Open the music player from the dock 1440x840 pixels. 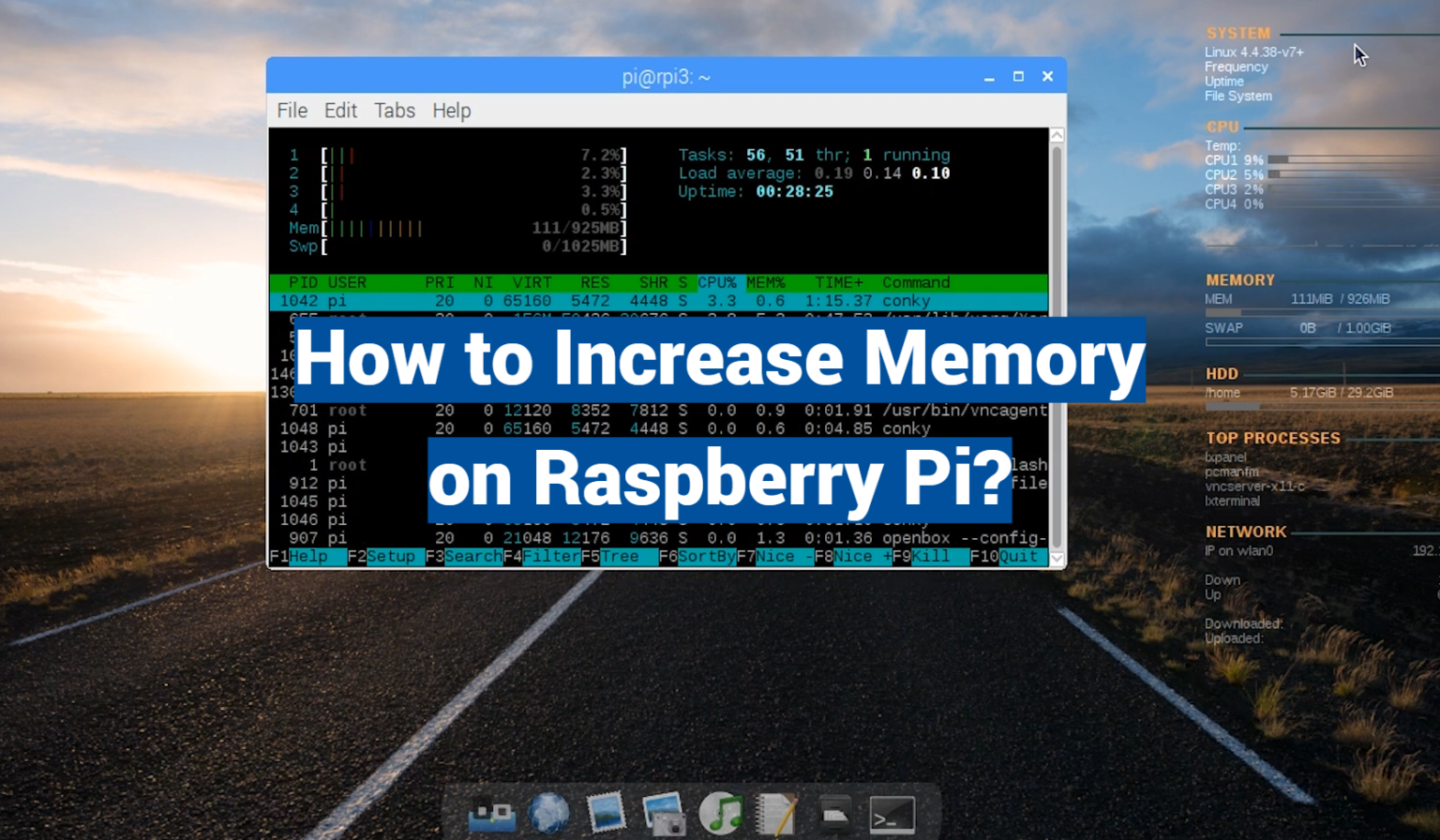tap(722, 814)
